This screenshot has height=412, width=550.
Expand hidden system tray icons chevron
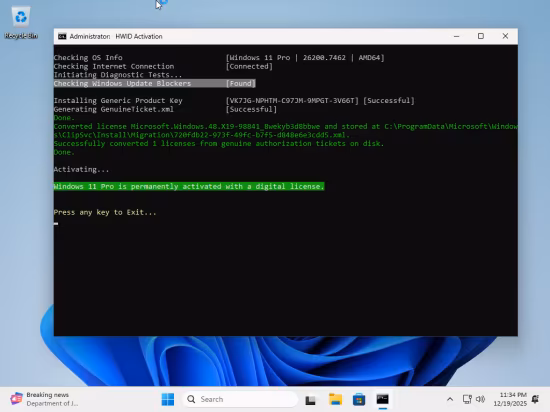450,399
